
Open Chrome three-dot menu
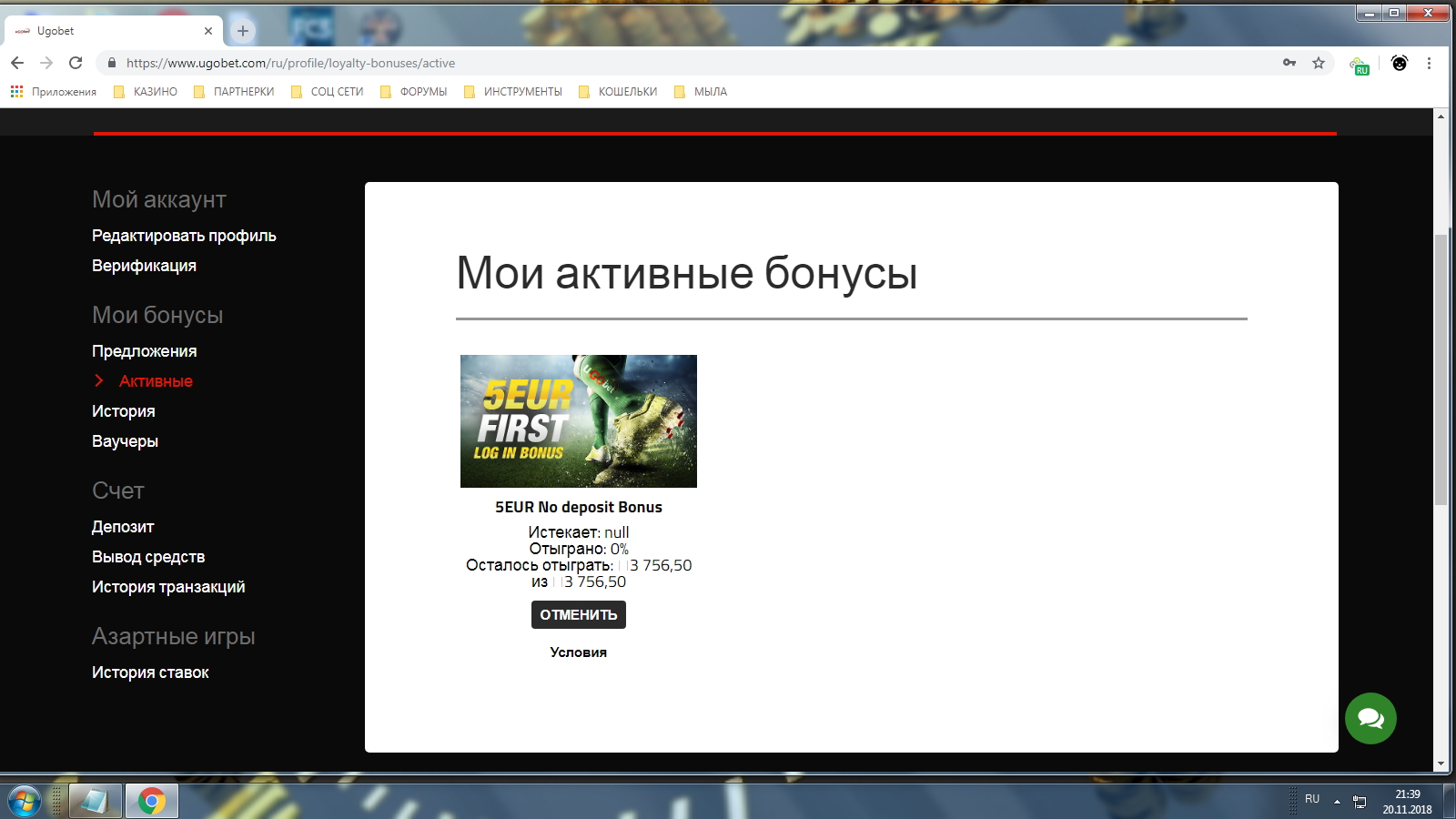pyautogui.click(x=1429, y=63)
